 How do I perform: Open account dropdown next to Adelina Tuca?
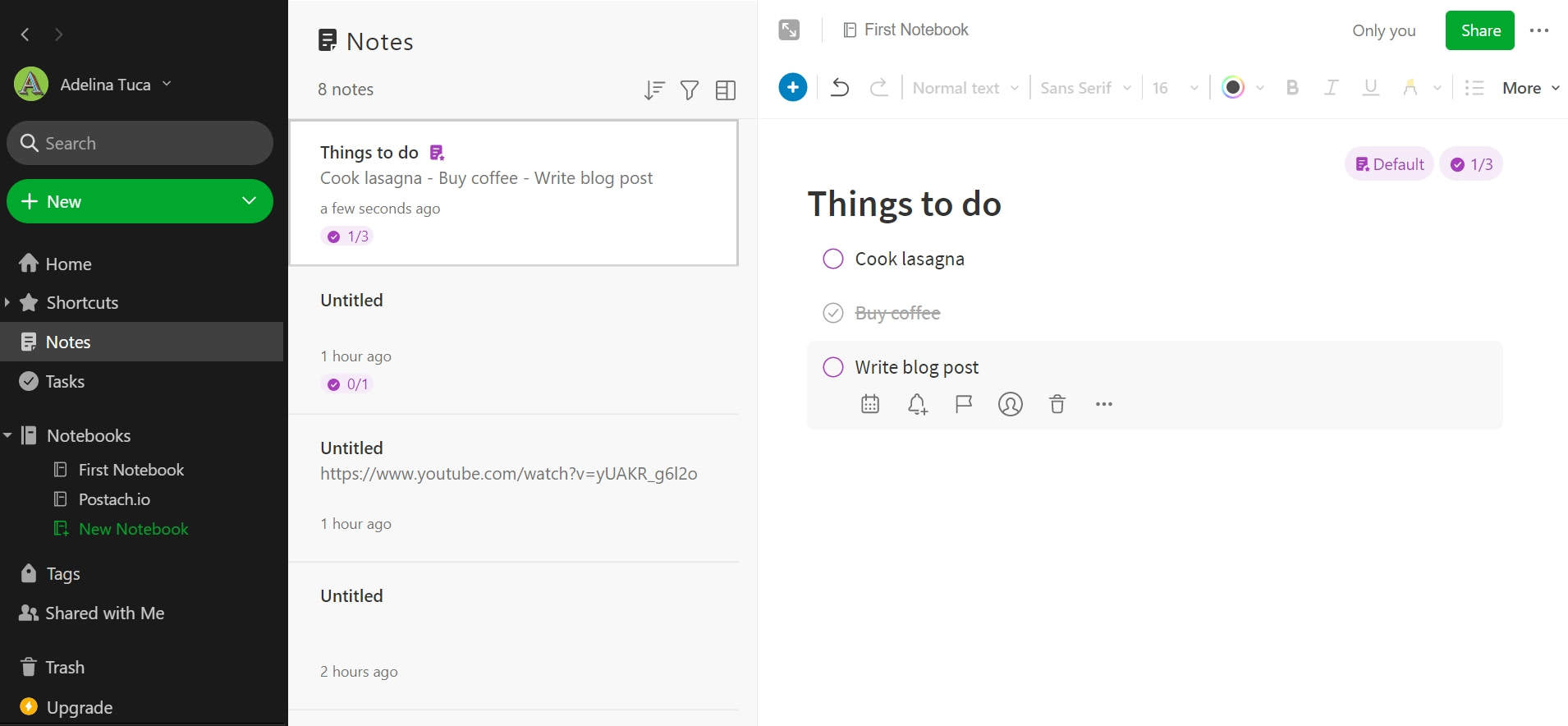click(167, 84)
